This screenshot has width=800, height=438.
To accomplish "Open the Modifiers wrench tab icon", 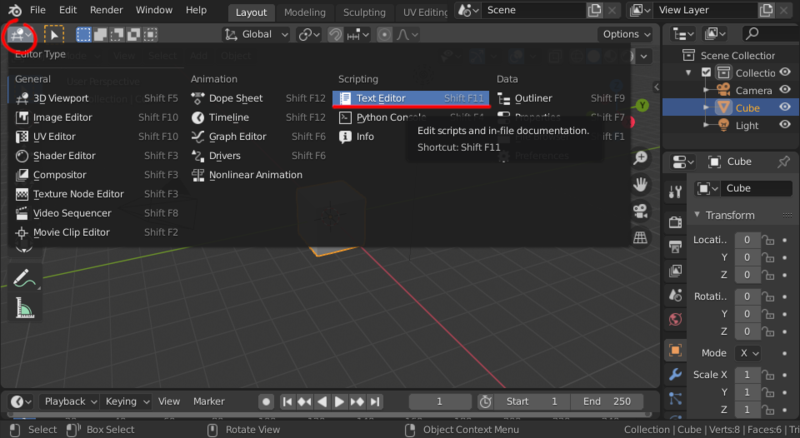I will pyautogui.click(x=676, y=375).
